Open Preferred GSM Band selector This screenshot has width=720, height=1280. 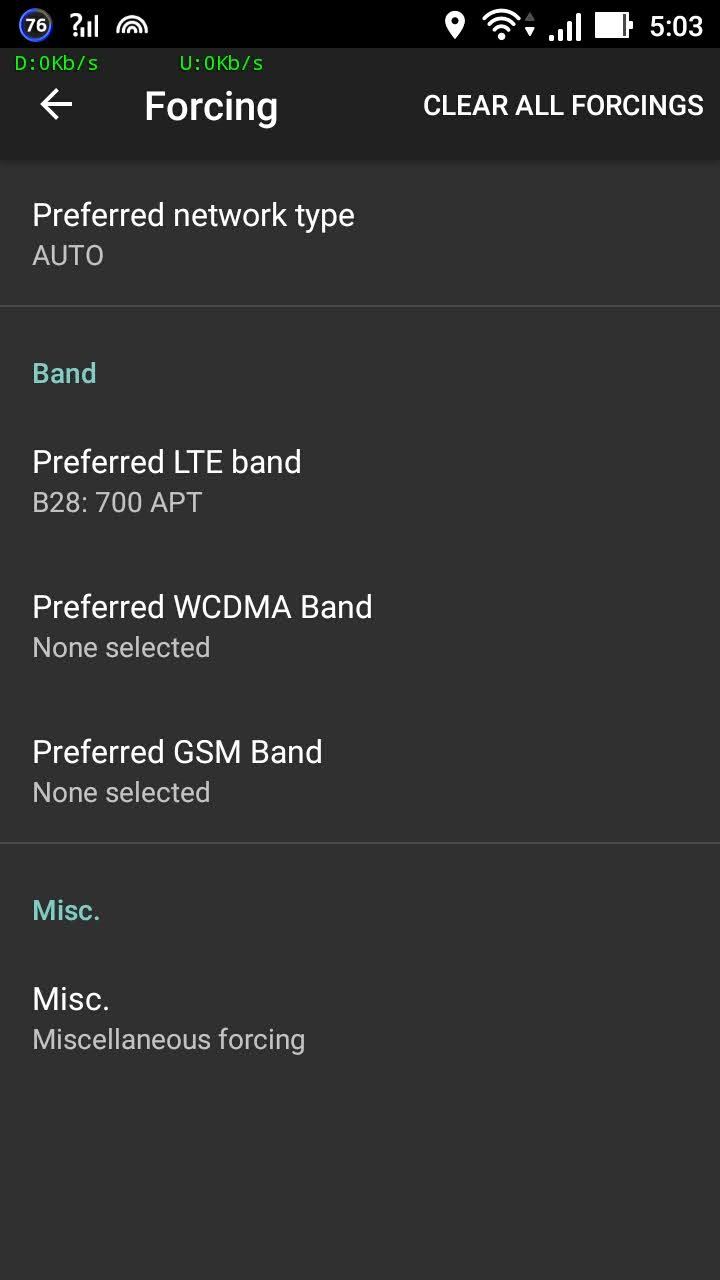pyautogui.click(x=360, y=771)
